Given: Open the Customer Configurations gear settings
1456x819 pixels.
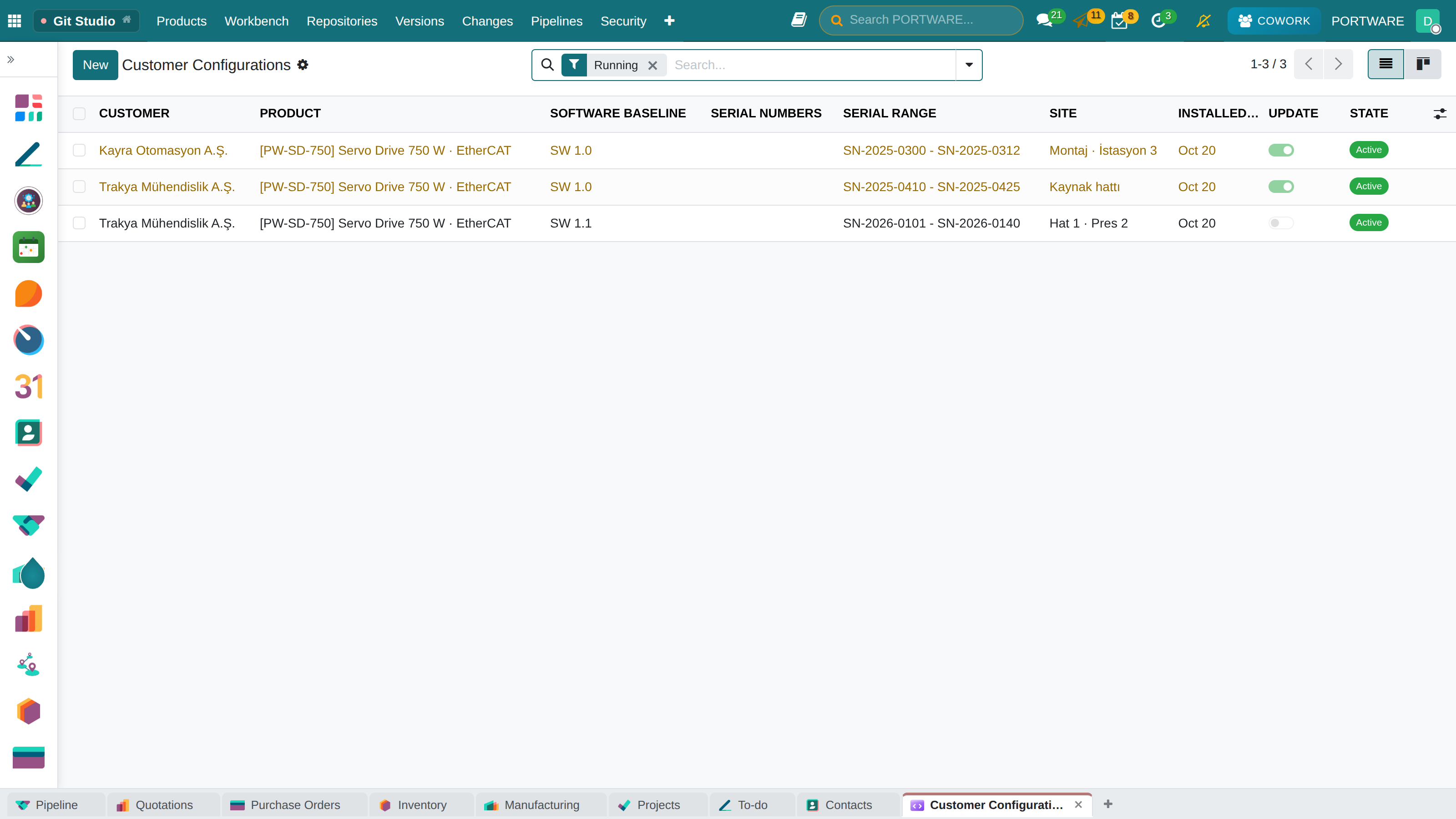Looking at the screenshot, I should click(x=303, y=65).
